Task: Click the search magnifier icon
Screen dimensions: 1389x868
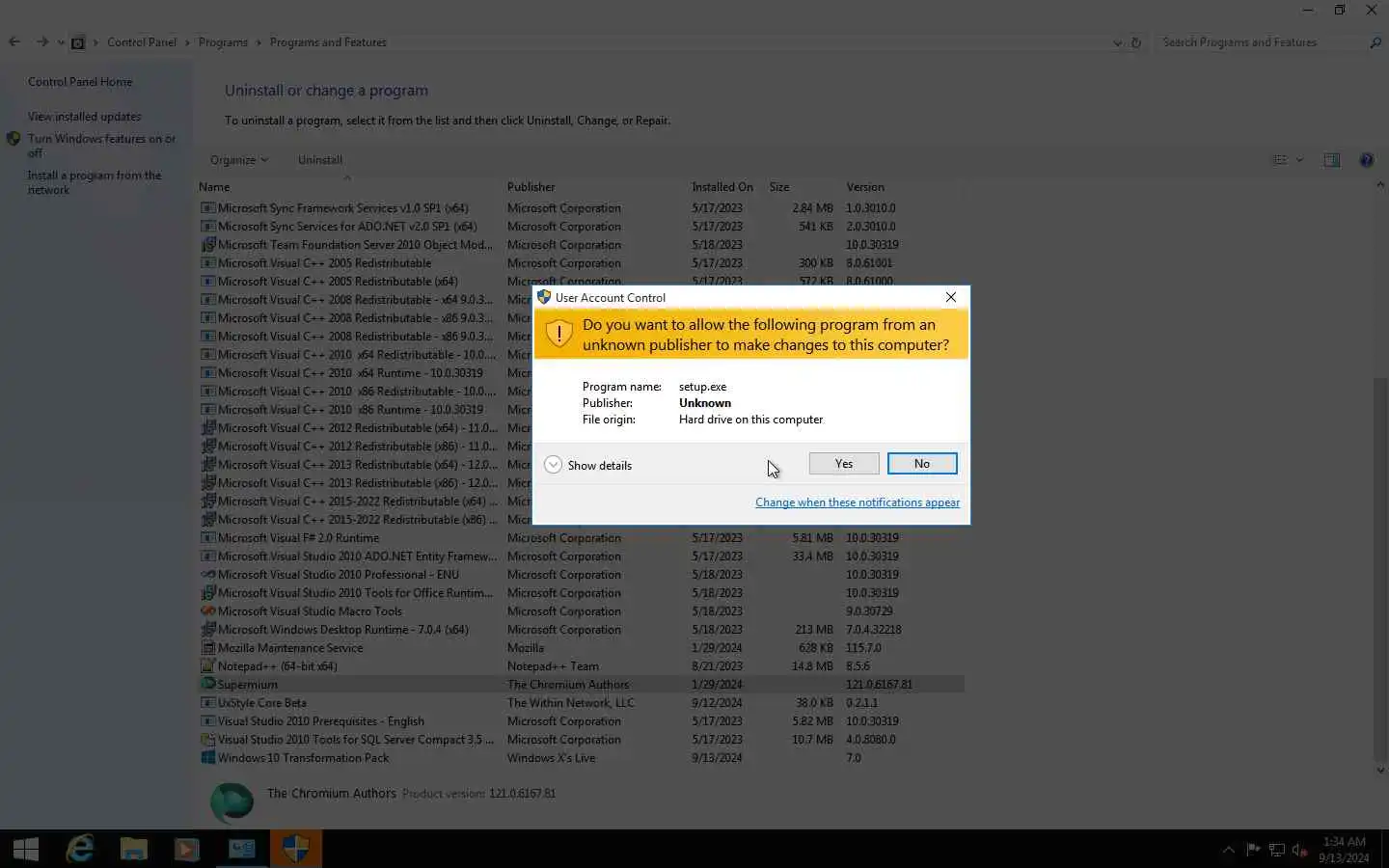Action: (x=1375, y=42)
